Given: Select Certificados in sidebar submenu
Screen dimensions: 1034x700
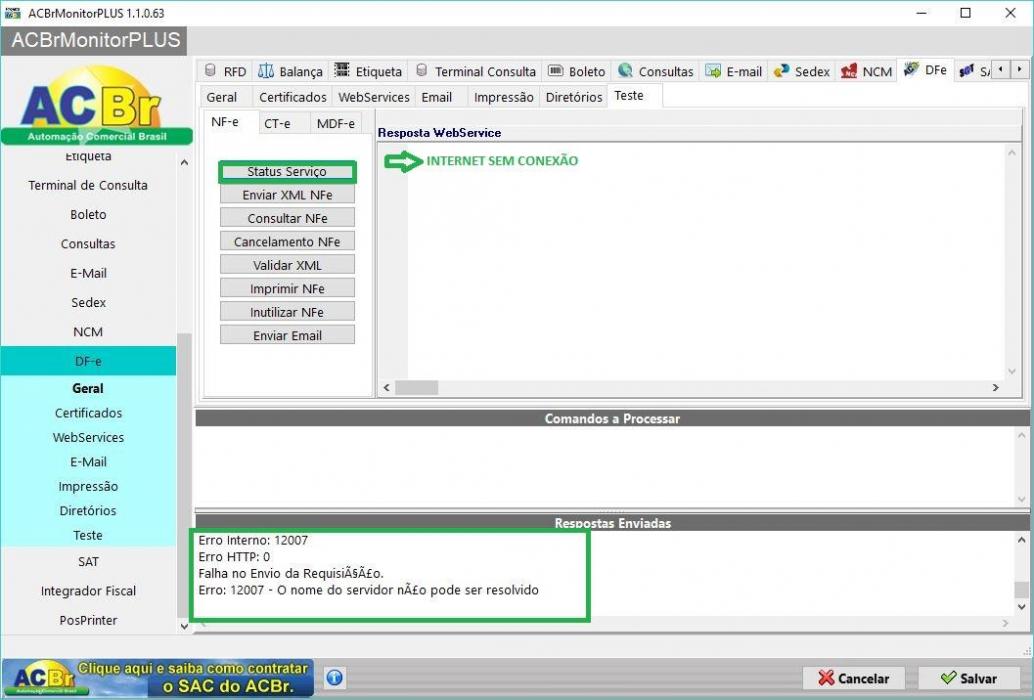Looking at the screenshot, I should (x=88, y=413).
